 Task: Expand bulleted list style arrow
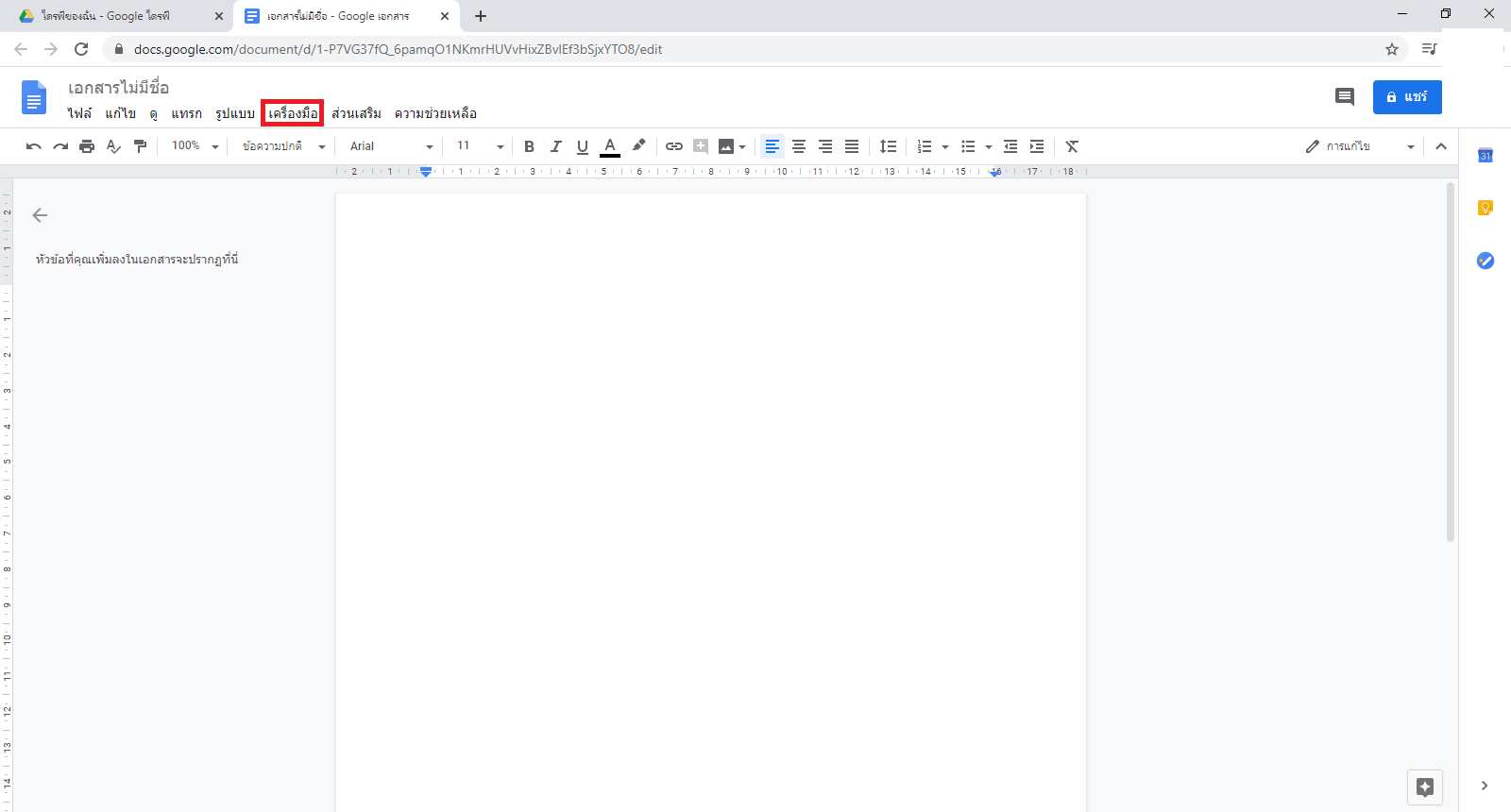pos(989,146)
